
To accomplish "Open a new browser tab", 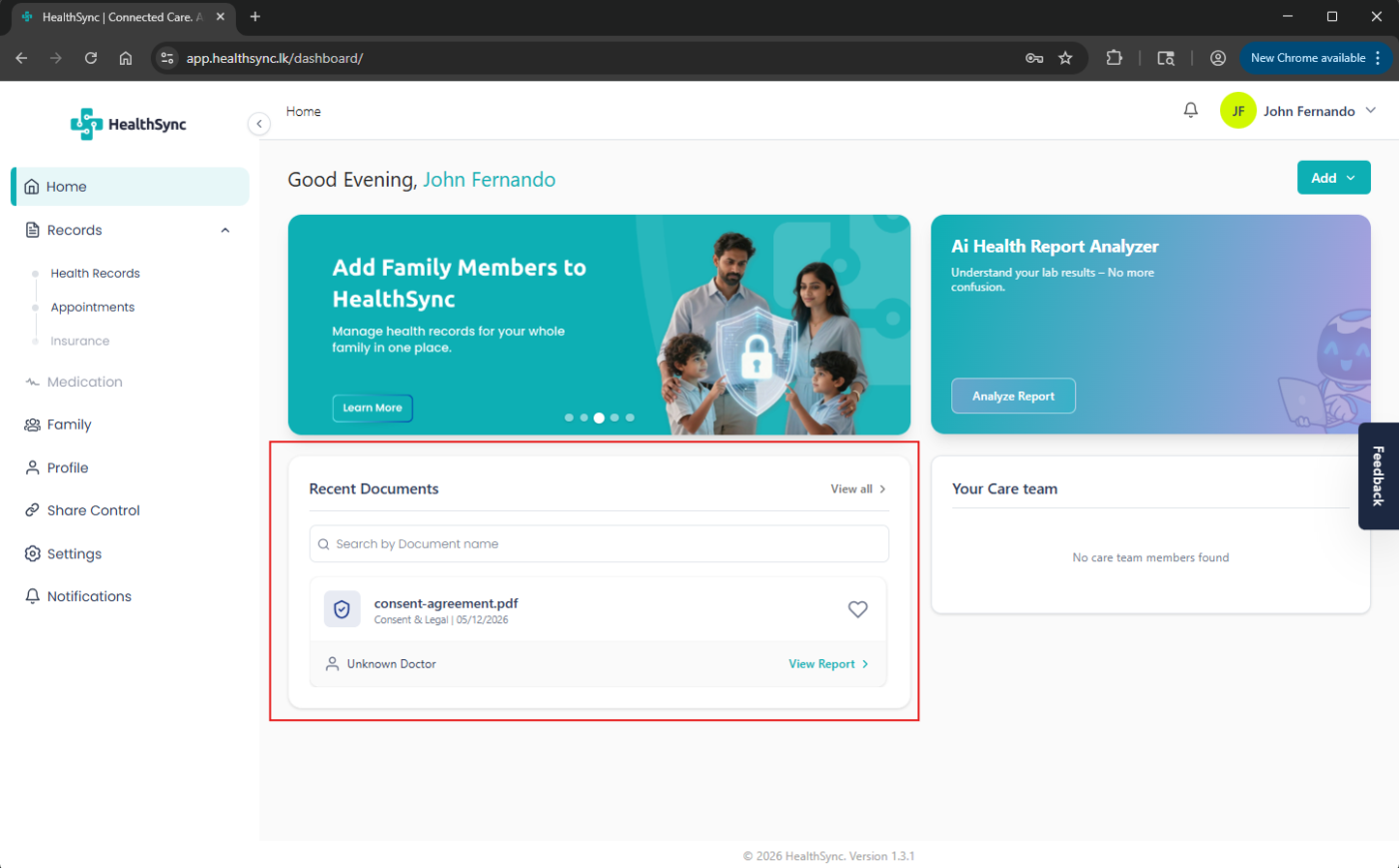I will (x=255, y=17).
